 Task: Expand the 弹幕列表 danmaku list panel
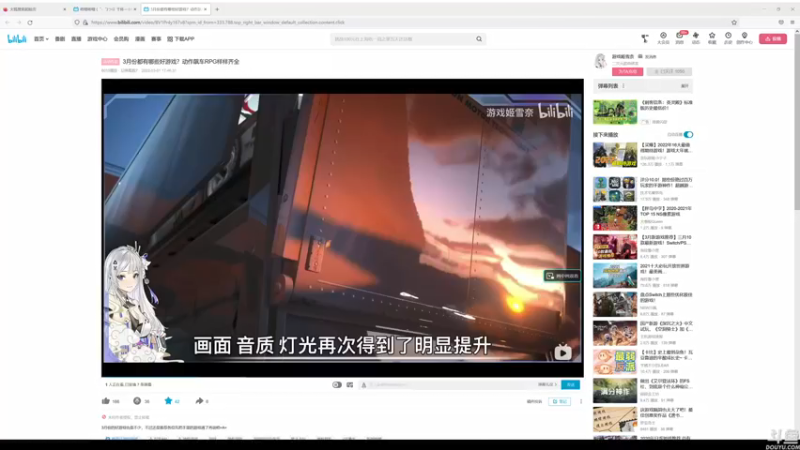[685, 86]
